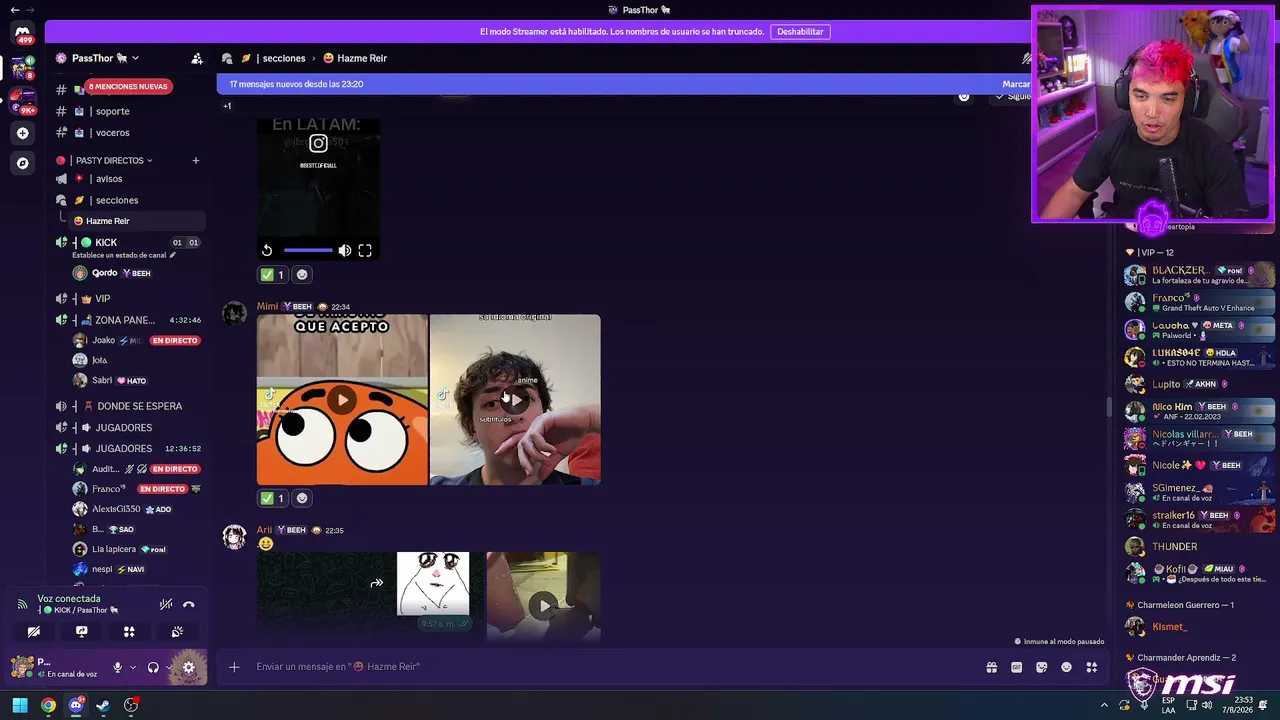1280x720 pixels.
Task: Play the orange cartoon TikTok video
Action: coord(342,400)
